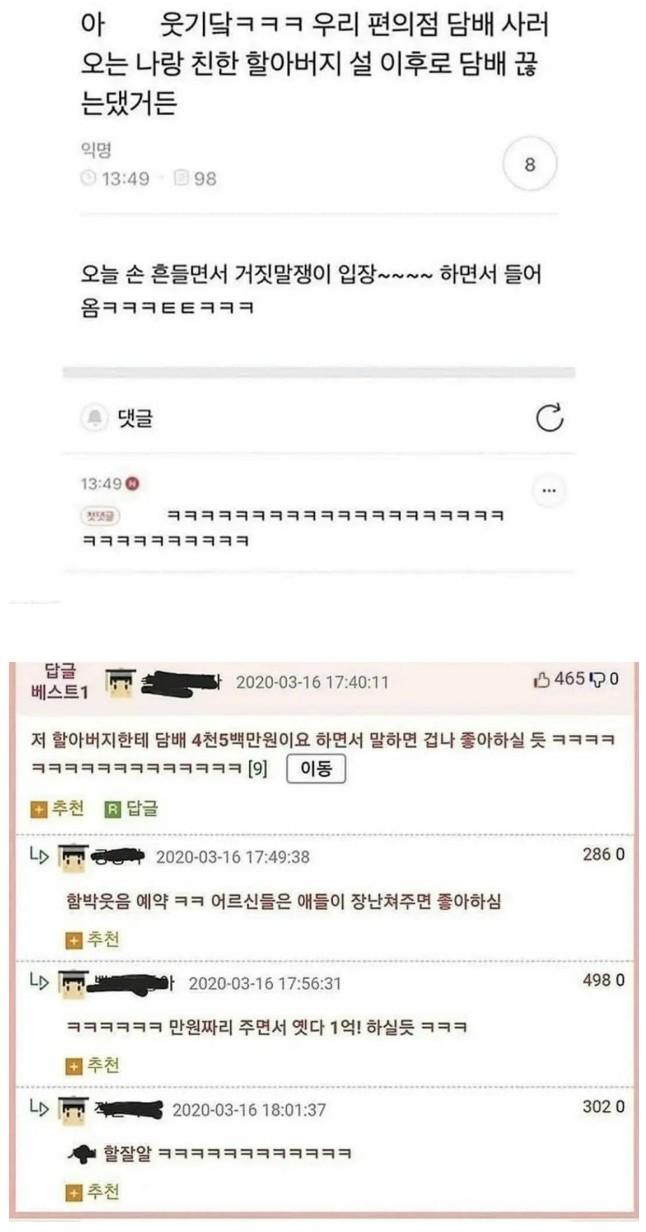Click the bell icon beside 댓글
The width and height of the screenshot is (646, 1232).
pyautogui.click(x=95, y=418)
